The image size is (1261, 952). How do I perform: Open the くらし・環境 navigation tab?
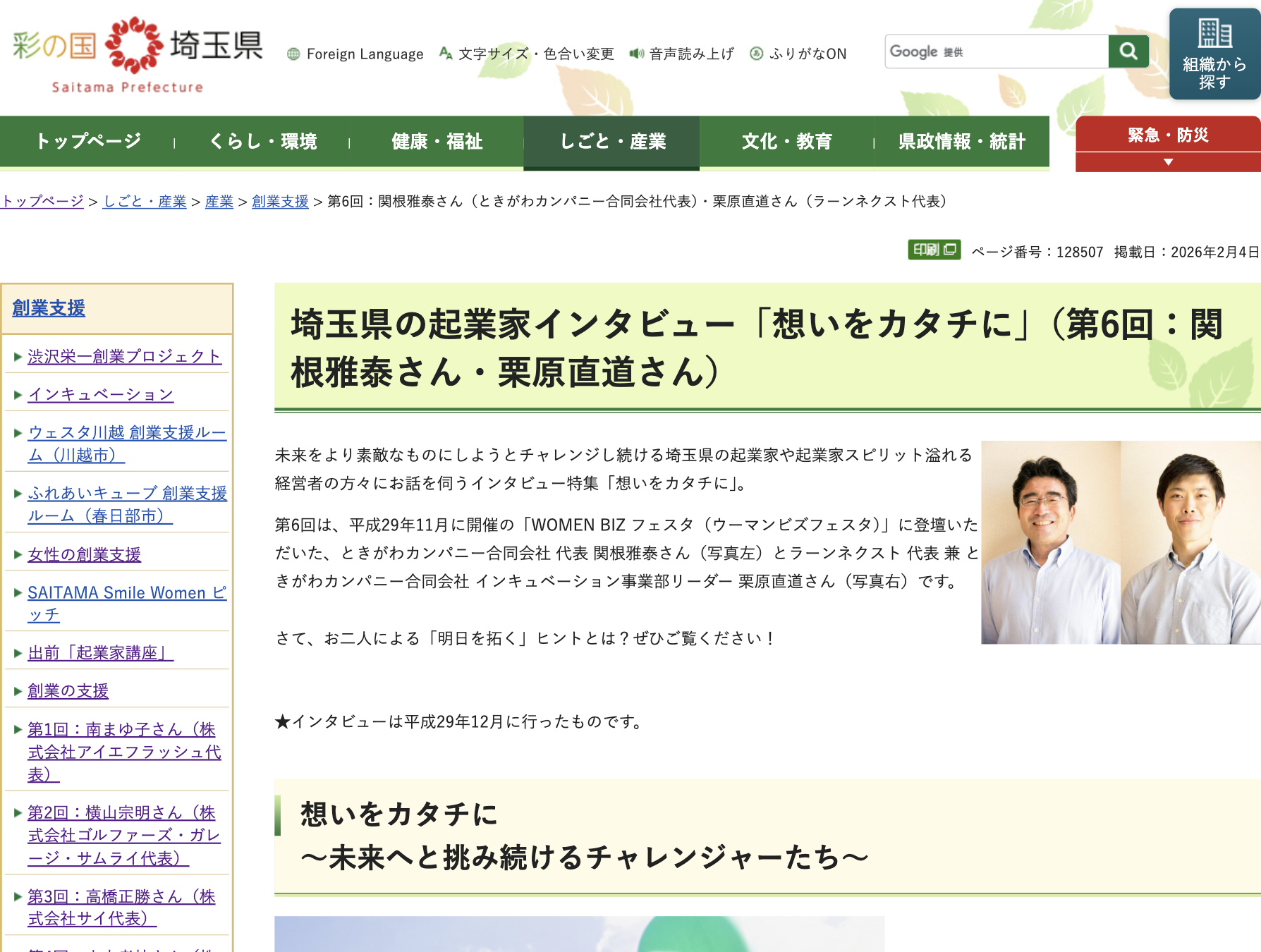coord(262,142)
